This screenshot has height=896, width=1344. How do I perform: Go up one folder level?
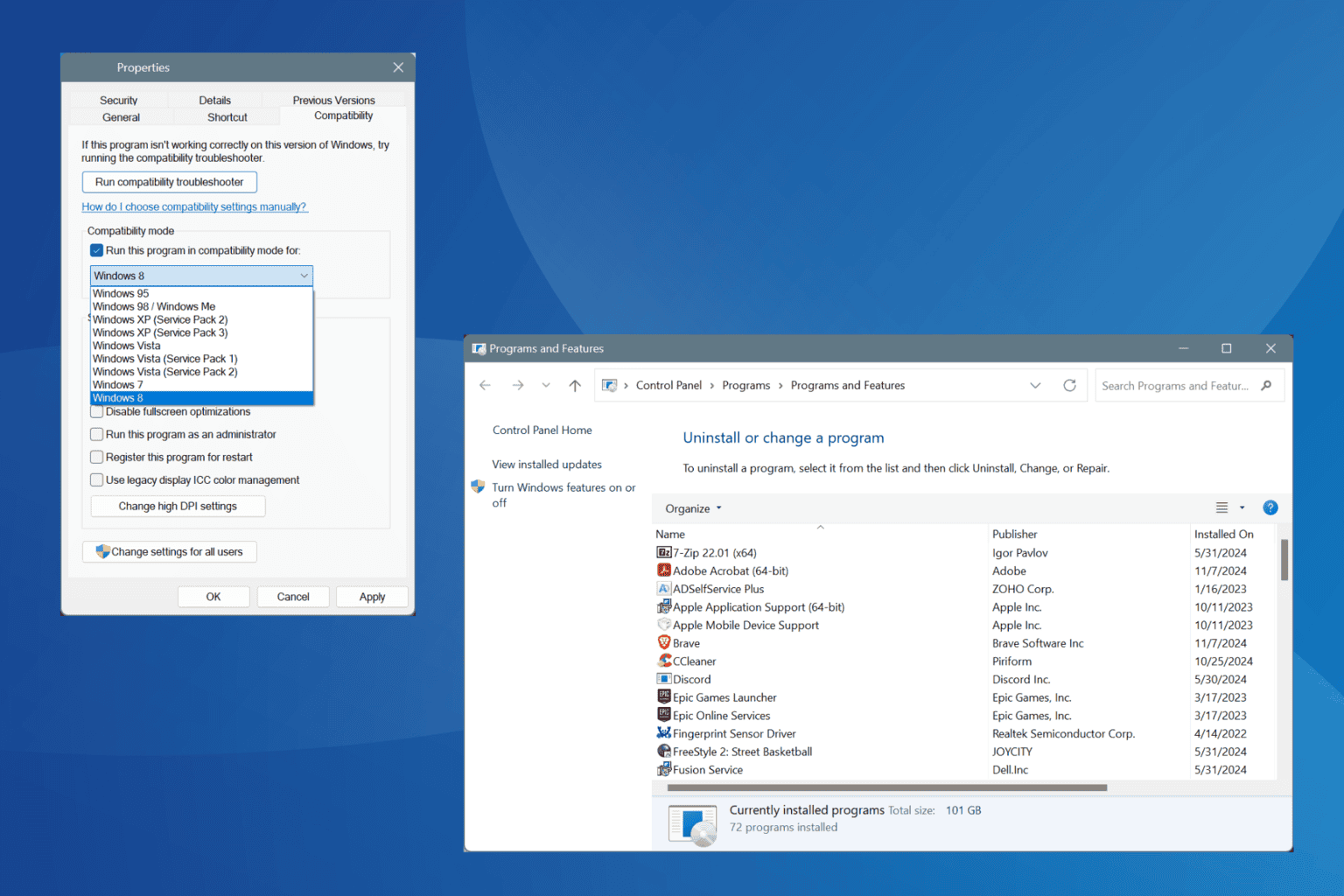click(x=575, y=385)
